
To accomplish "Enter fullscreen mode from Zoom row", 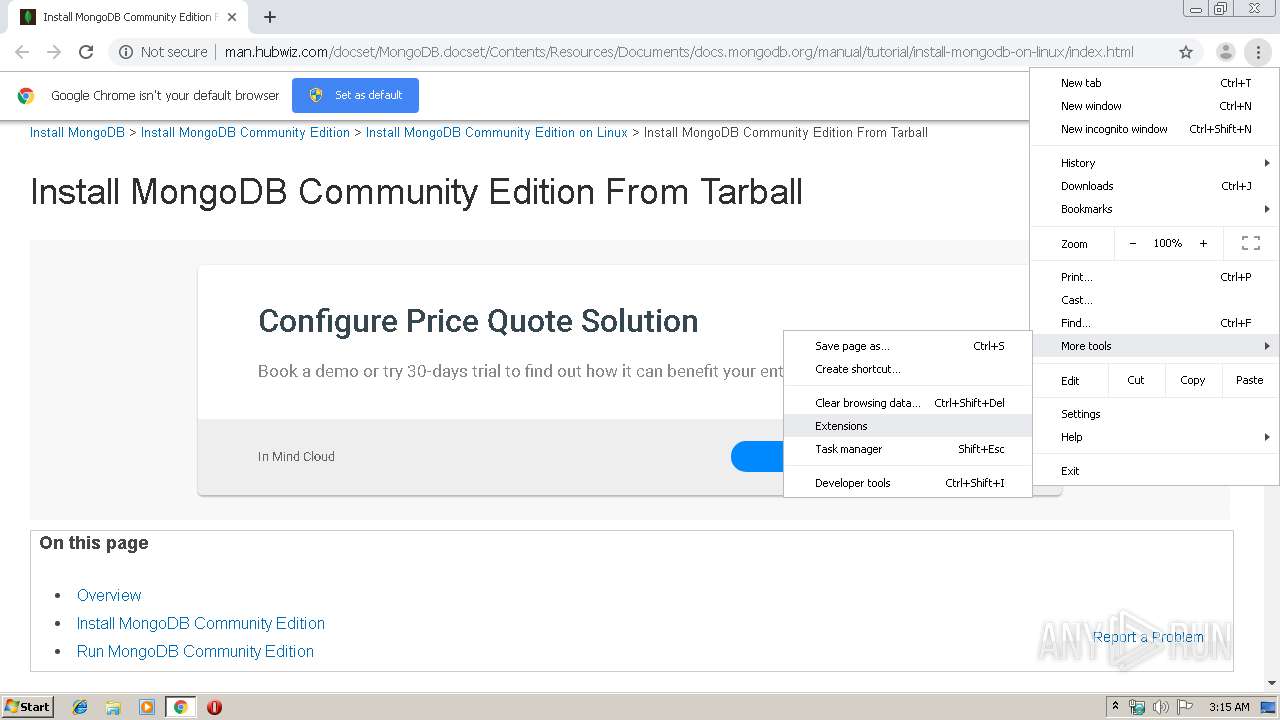I will pyautogui.click(x=1250, y=243).
